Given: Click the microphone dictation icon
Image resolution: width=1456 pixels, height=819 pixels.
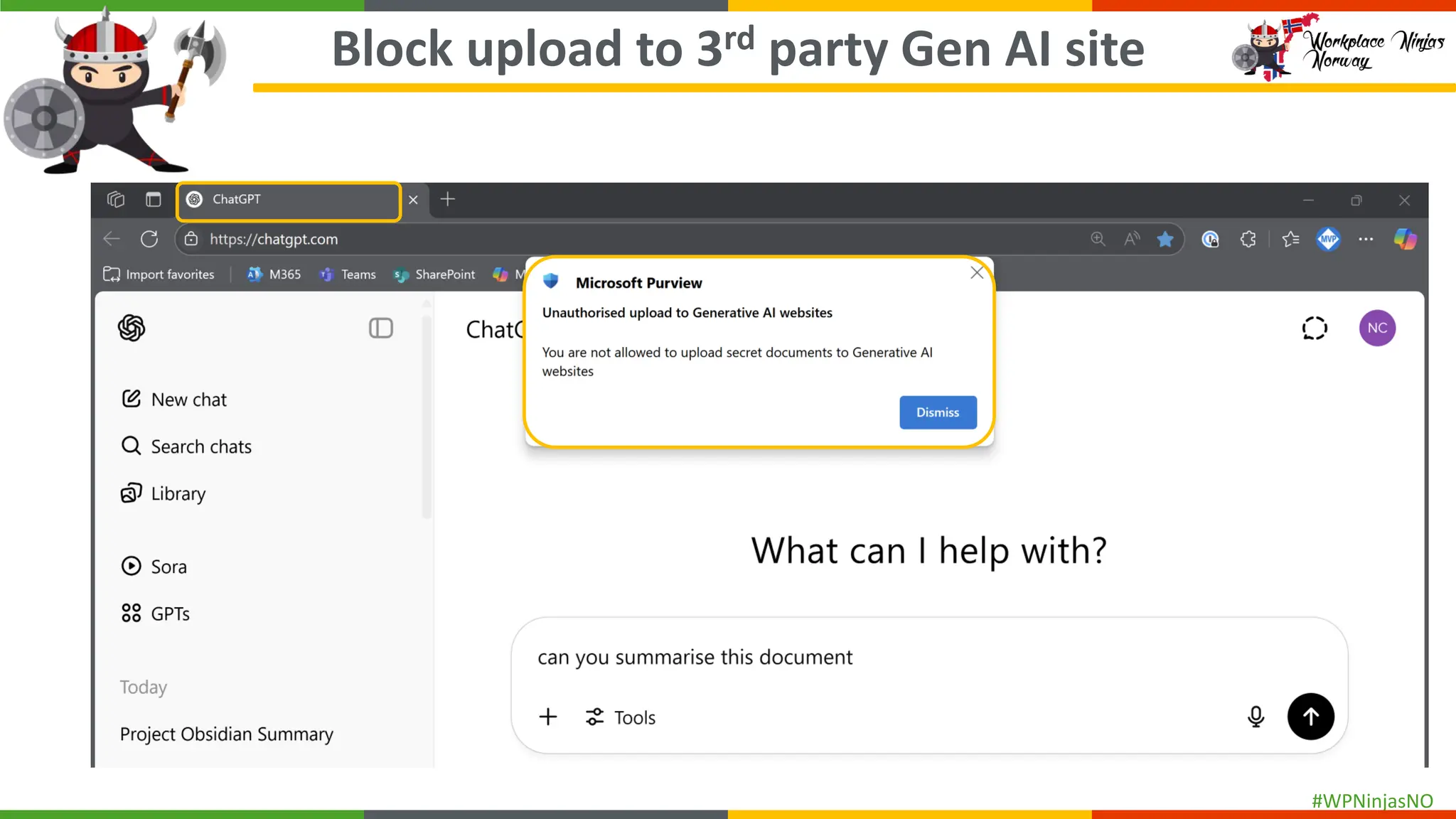Looking at the screenshot, I should coord(1256,717).
